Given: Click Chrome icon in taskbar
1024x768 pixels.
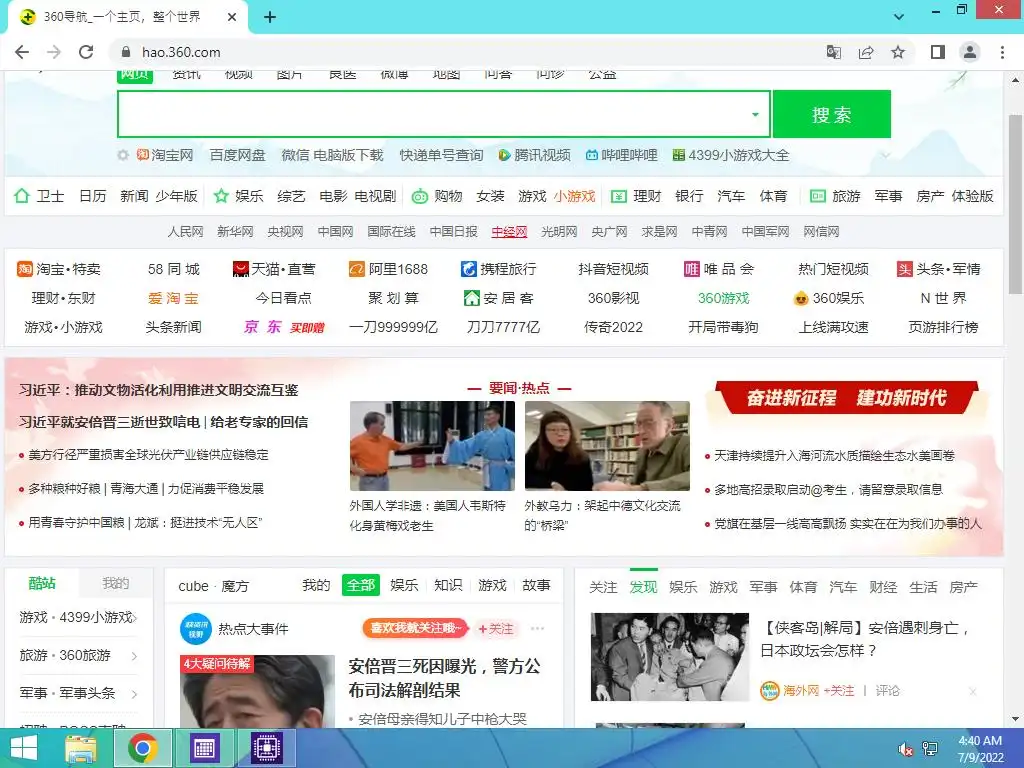Looking at the screenshot, I should pyautogui.click(x=142, y=748).
